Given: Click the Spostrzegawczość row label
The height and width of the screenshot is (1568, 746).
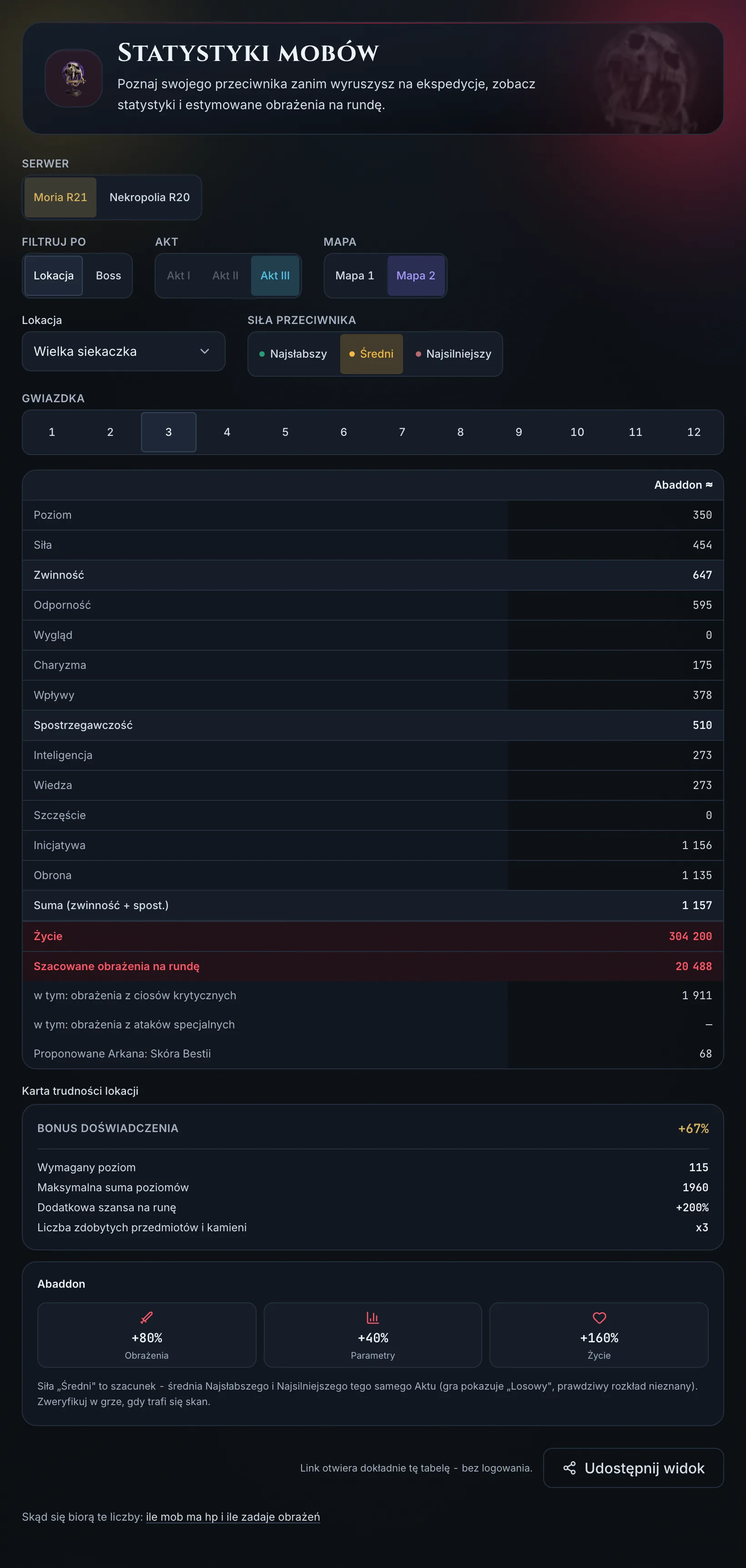Looking at the screenshot, I should (83, 725).
